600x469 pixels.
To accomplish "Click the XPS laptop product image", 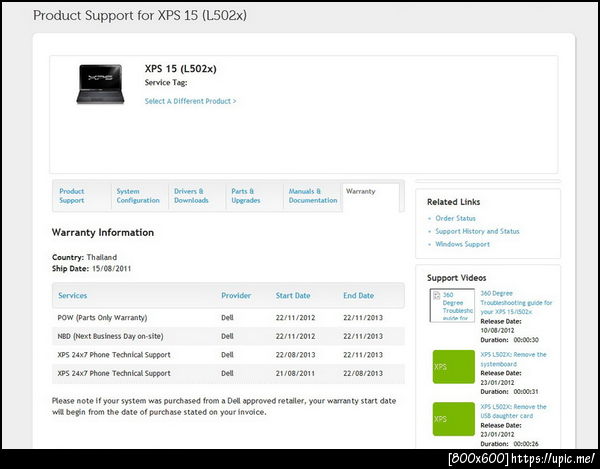I will click(100, 84).
